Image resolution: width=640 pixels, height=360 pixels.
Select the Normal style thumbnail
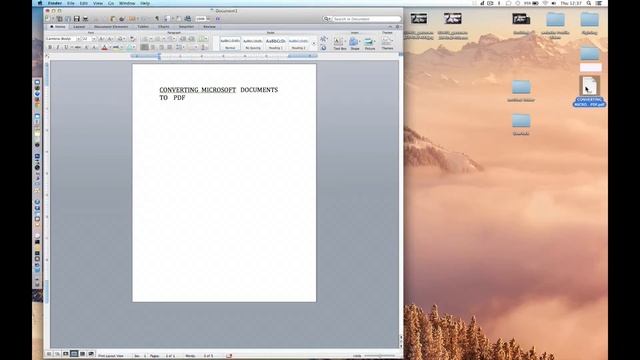230,43
